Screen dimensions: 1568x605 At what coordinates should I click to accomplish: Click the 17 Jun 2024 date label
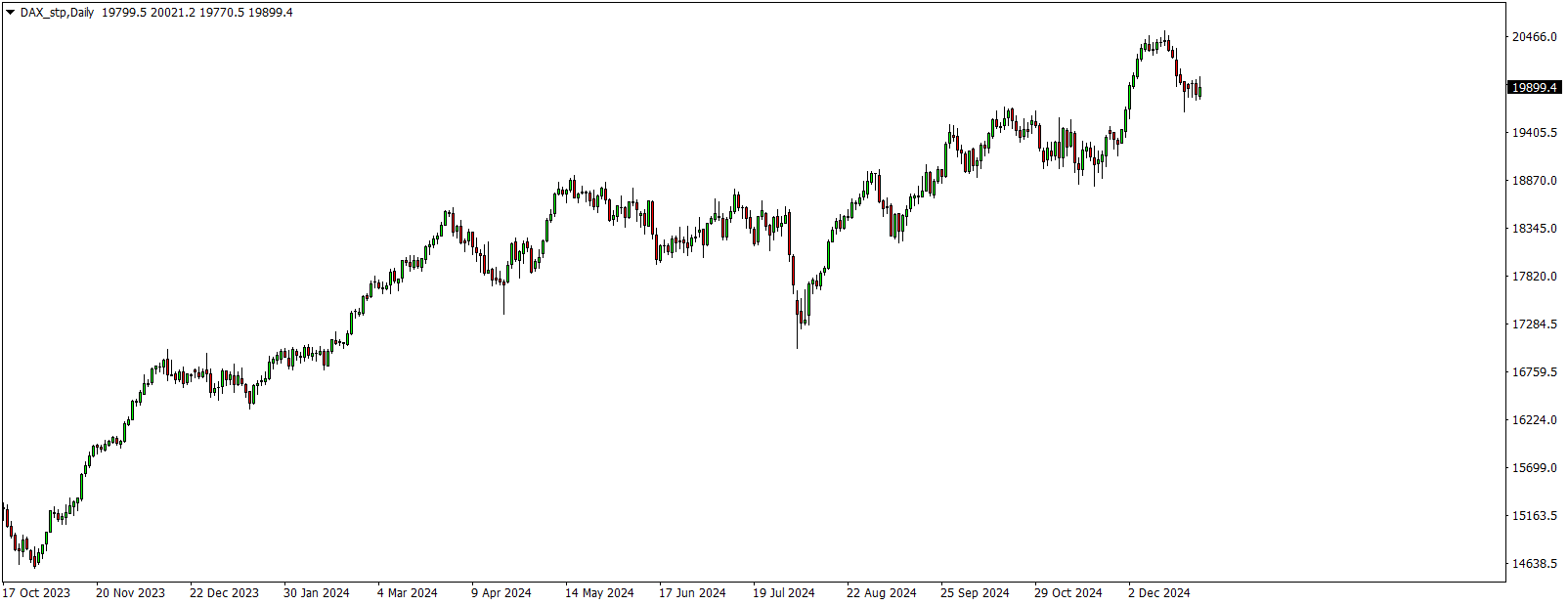[x=692, y=593]
